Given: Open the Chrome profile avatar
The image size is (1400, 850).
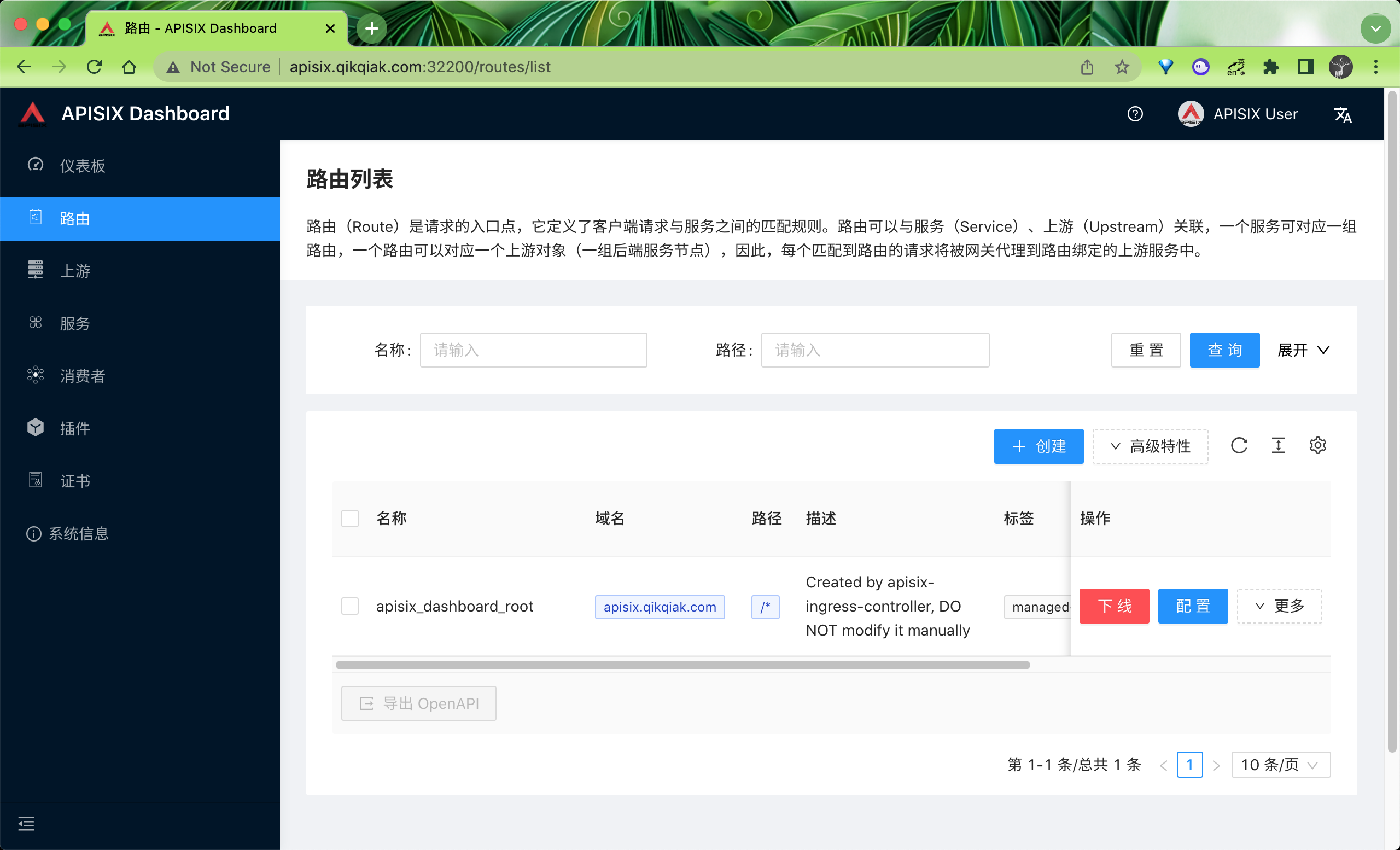Looking at the screenshot, I should pos(1341,67).
